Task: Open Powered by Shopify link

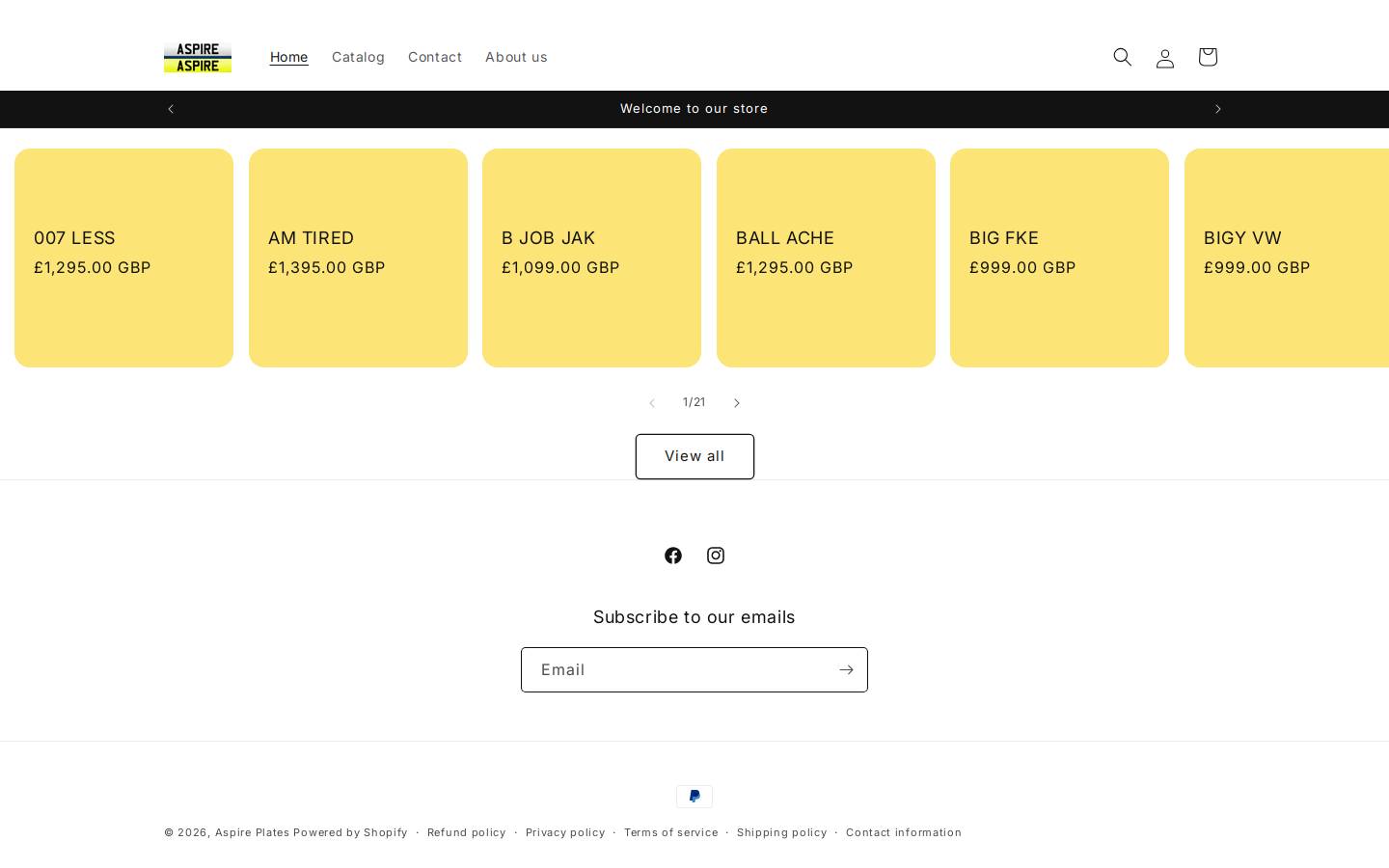Action: coord(350,832)
